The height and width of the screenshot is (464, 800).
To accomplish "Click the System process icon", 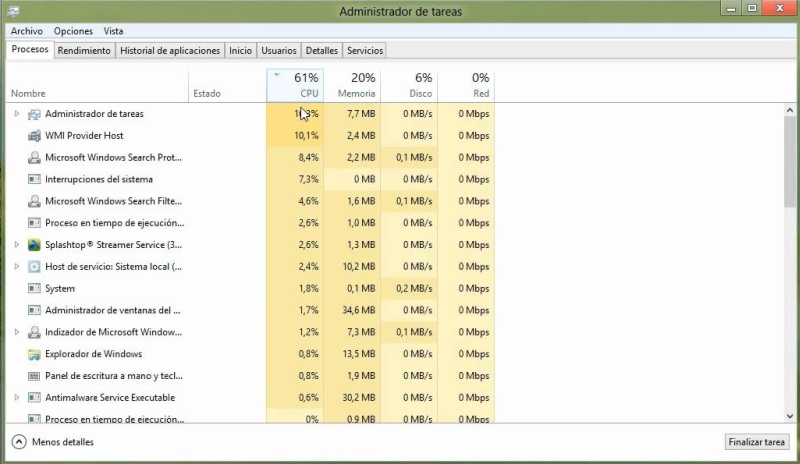I will (x=34, y=289).
